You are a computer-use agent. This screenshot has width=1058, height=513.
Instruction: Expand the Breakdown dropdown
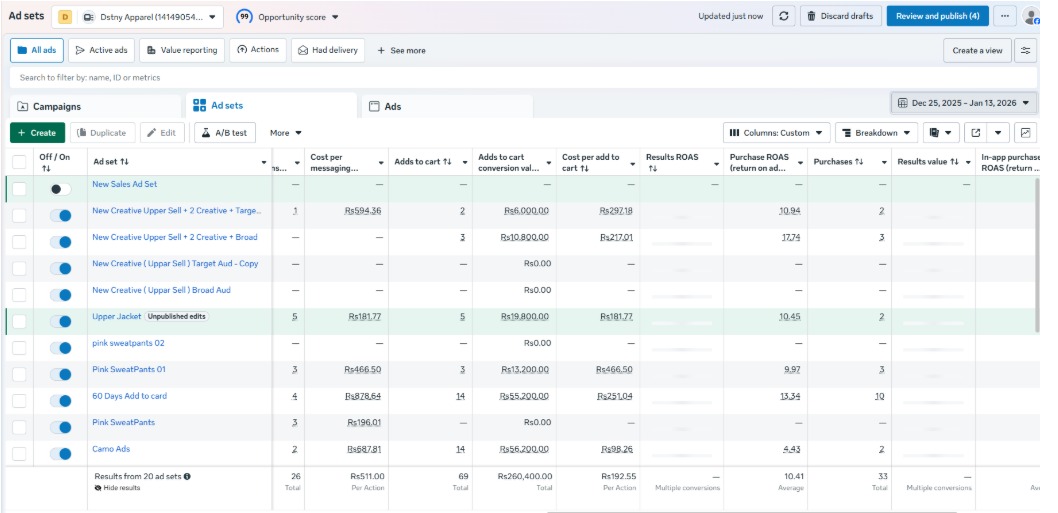click(x=876, y=133)
